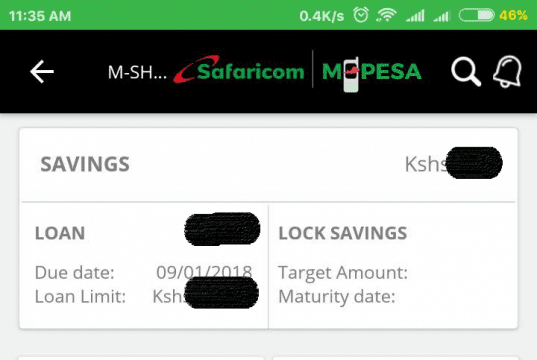Open notifications bell icon
This screenshot has height=360, width=537.
[x=507, y=72]
